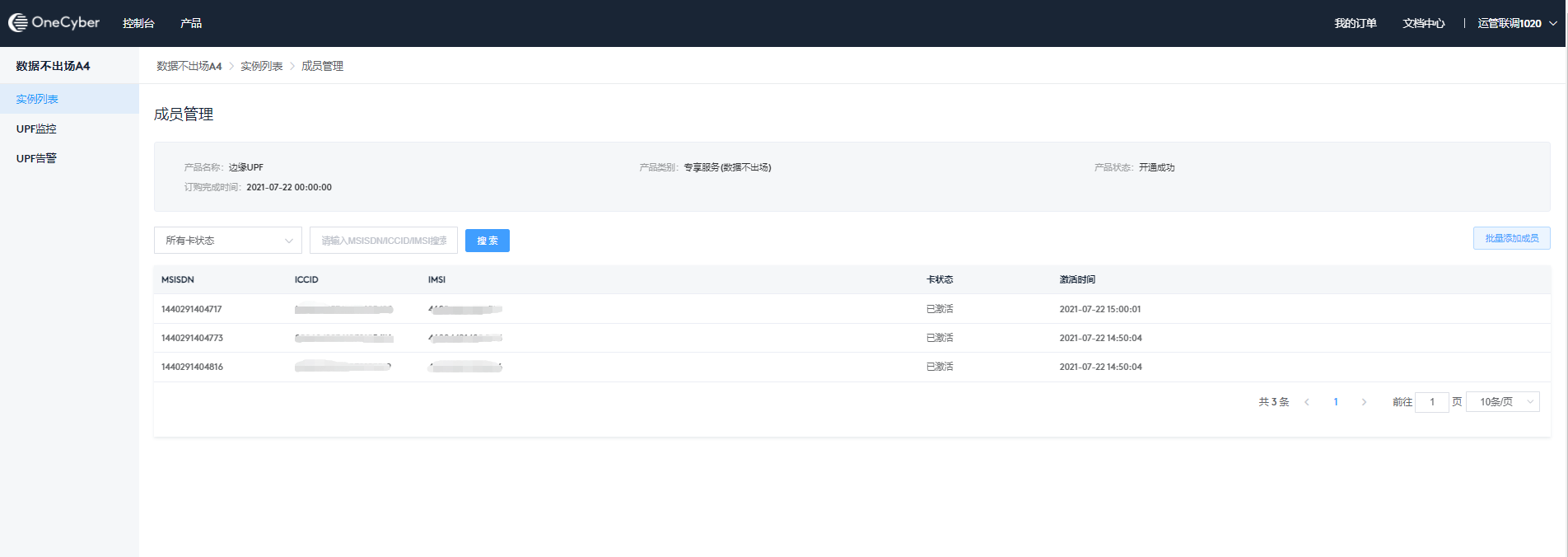The height and width of the screenshot is (557, 1568).
Task: Click the 前往 page jump input box
Action: pos(1431,402)
